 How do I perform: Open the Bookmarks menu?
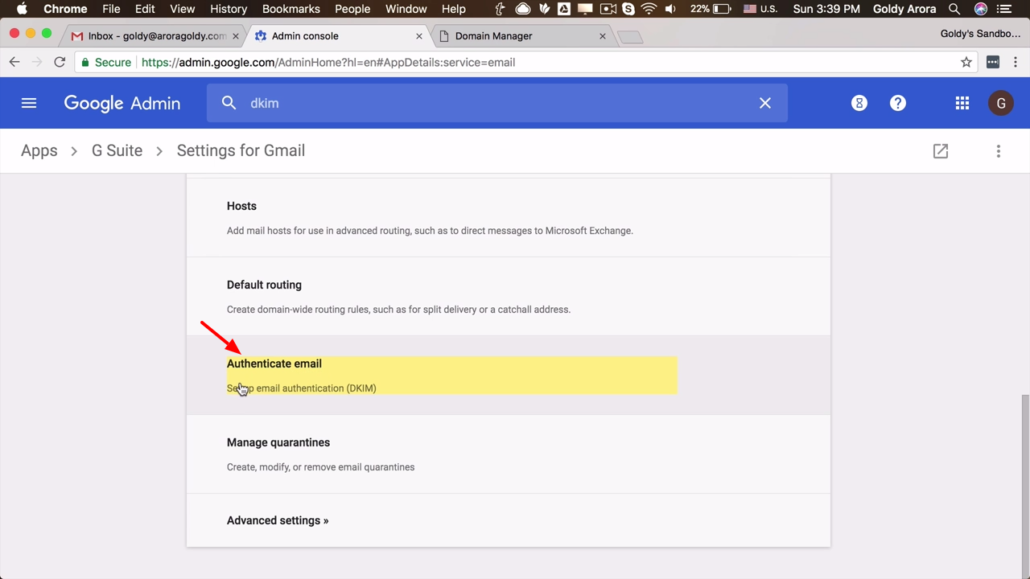pos(291,9)
